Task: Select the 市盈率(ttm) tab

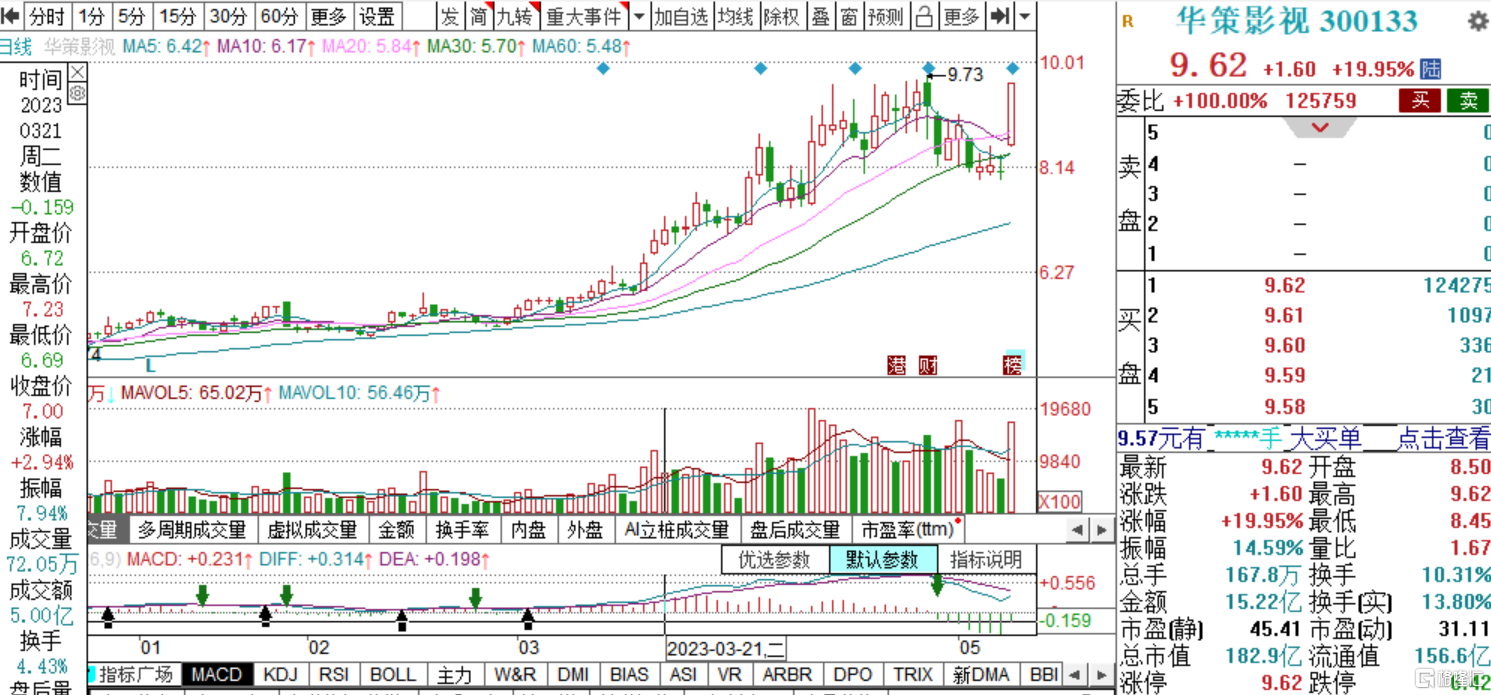Action: 908,529
